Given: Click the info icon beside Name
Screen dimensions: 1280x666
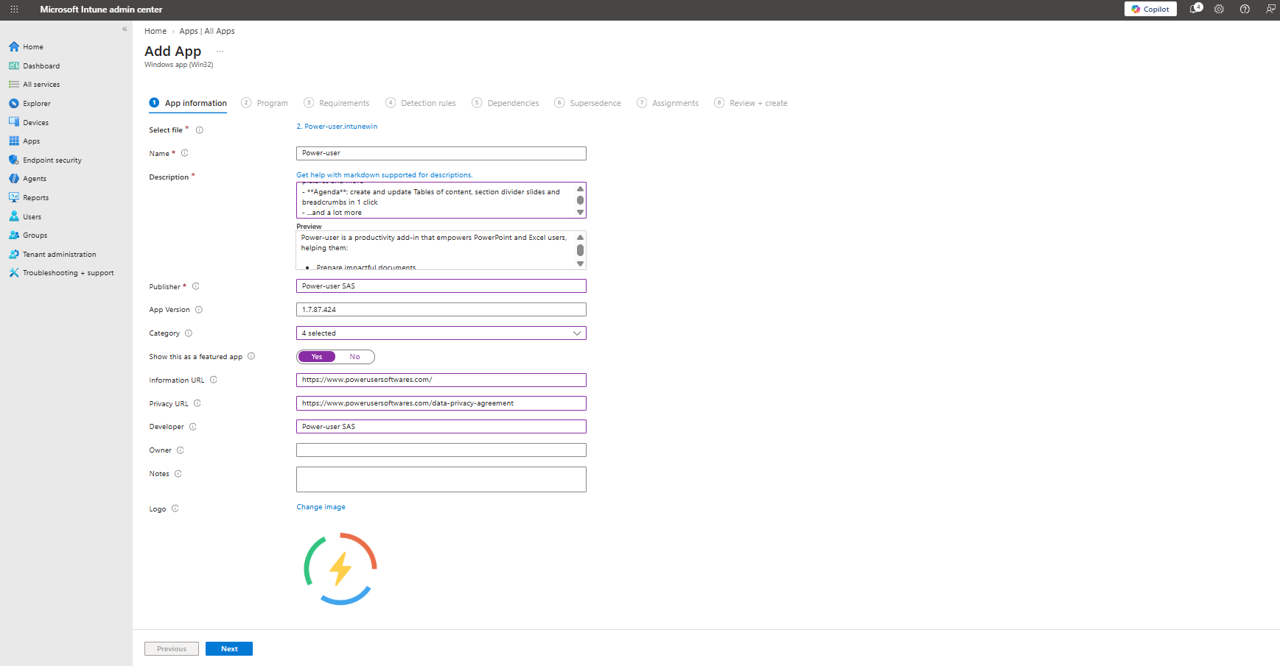Looking at the screenshot, I should (x=185, y=153).
